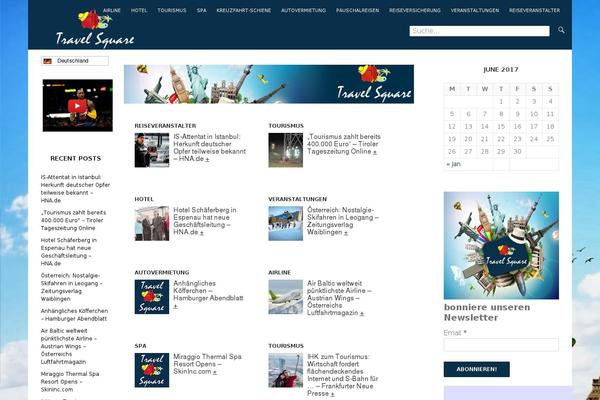The height and width of the screenshot is (400, 600).
Task: Focus the Suche search field
Action: click(479, 31)
